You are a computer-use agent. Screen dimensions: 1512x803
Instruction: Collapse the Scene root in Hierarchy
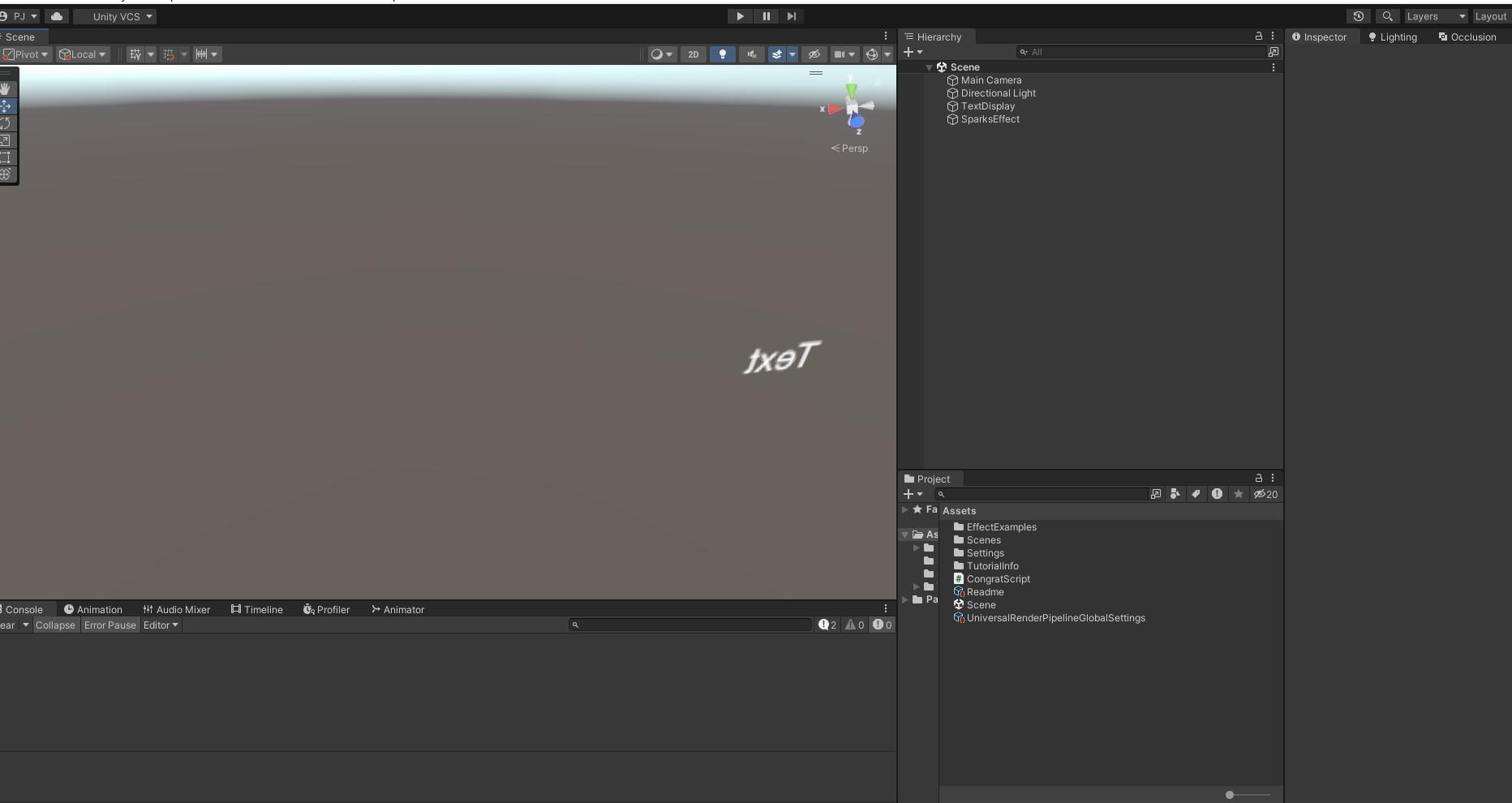tap(929, 67)
